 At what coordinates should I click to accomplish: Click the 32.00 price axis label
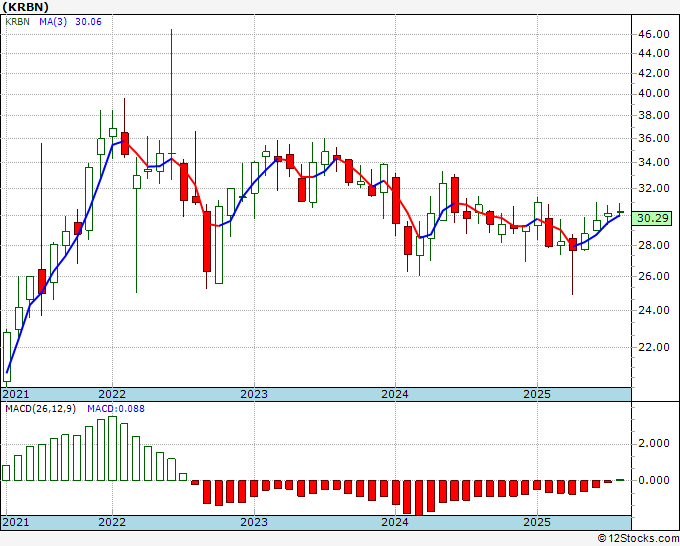(654, 188)
